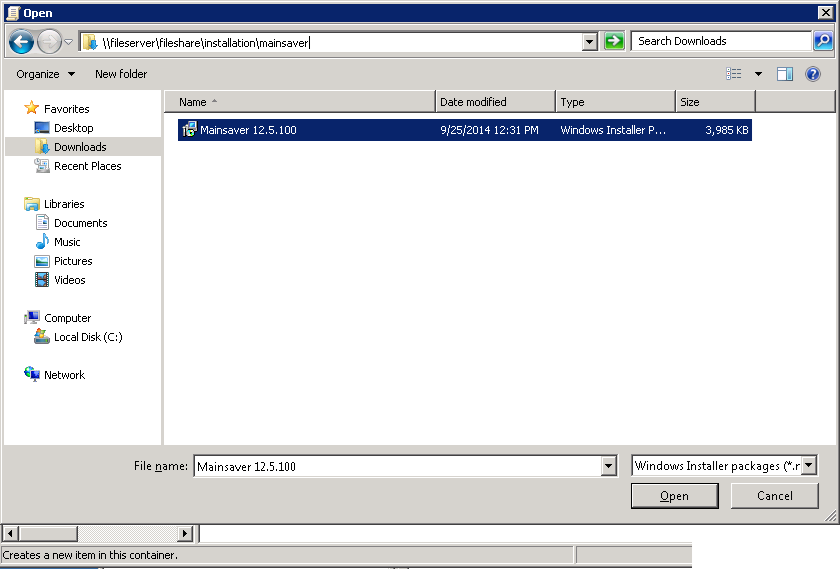Click the help question mark icon
Image resolution: width=840 pixels, height=571 pixels.
click(x=813, y=74)
